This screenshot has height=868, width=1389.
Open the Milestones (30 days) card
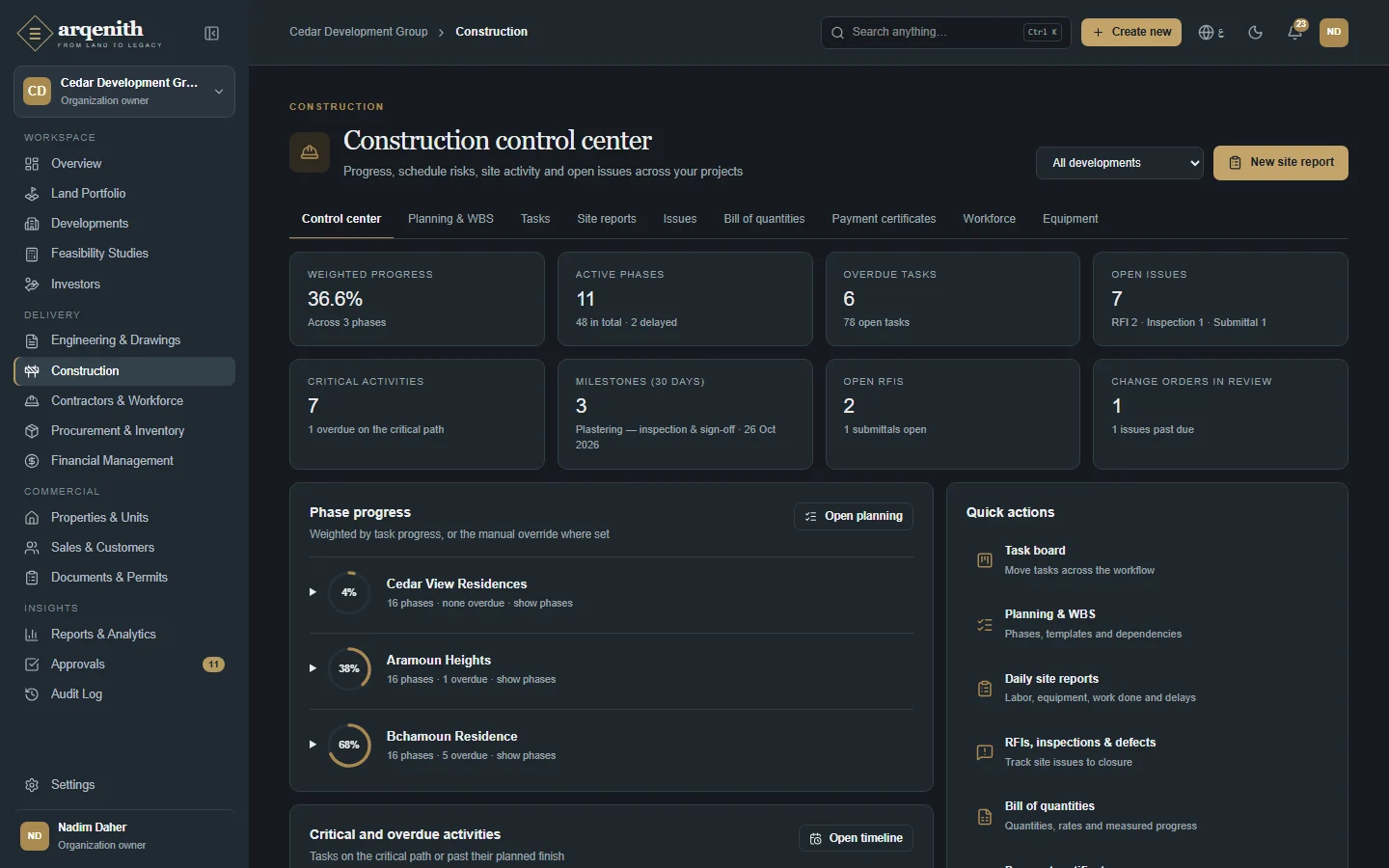tap(685, 415)
